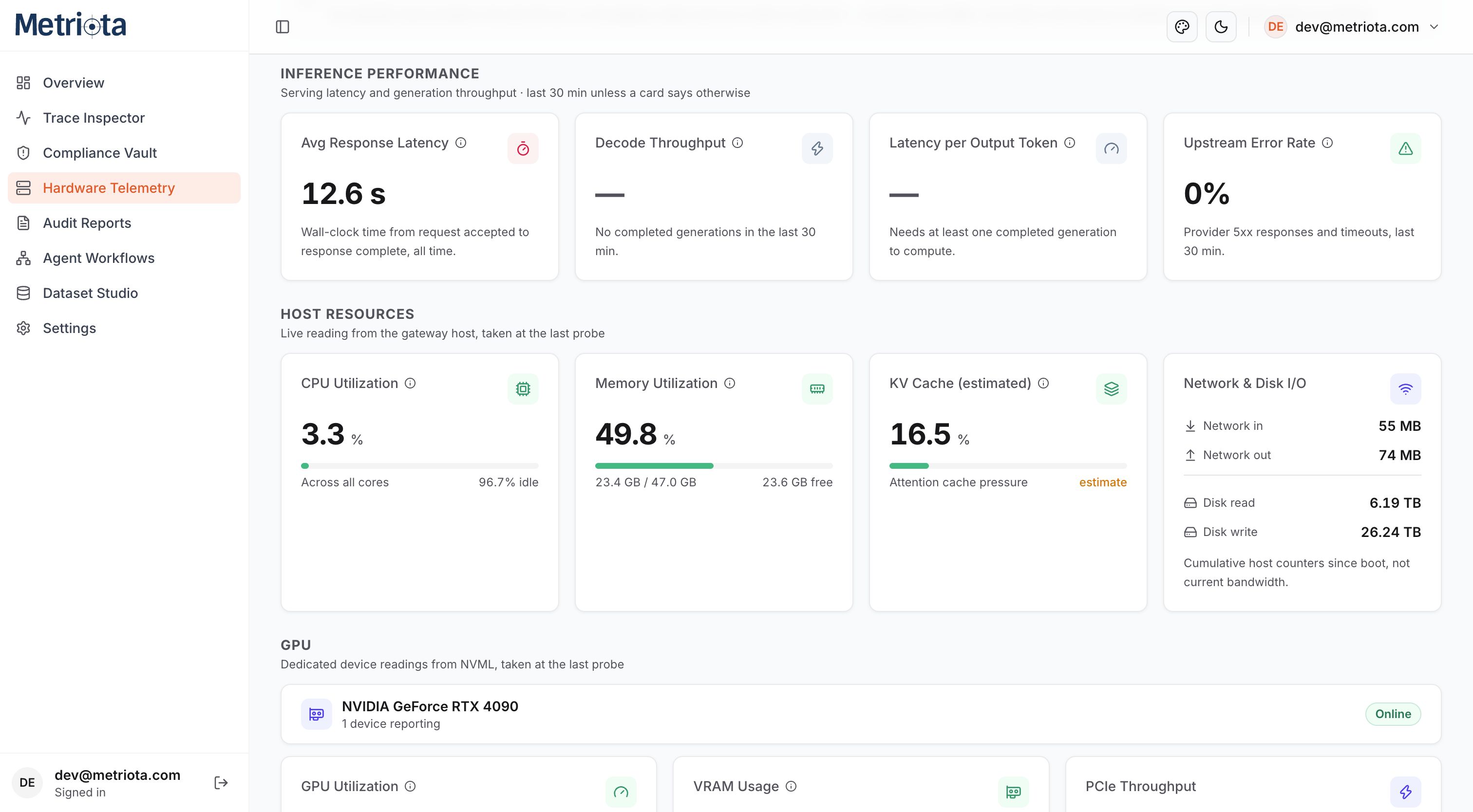Click the sign-out icon beside Signed in
Image resolution: width=1473 pixels, height=812 pixels.
[x=221, y=782]
